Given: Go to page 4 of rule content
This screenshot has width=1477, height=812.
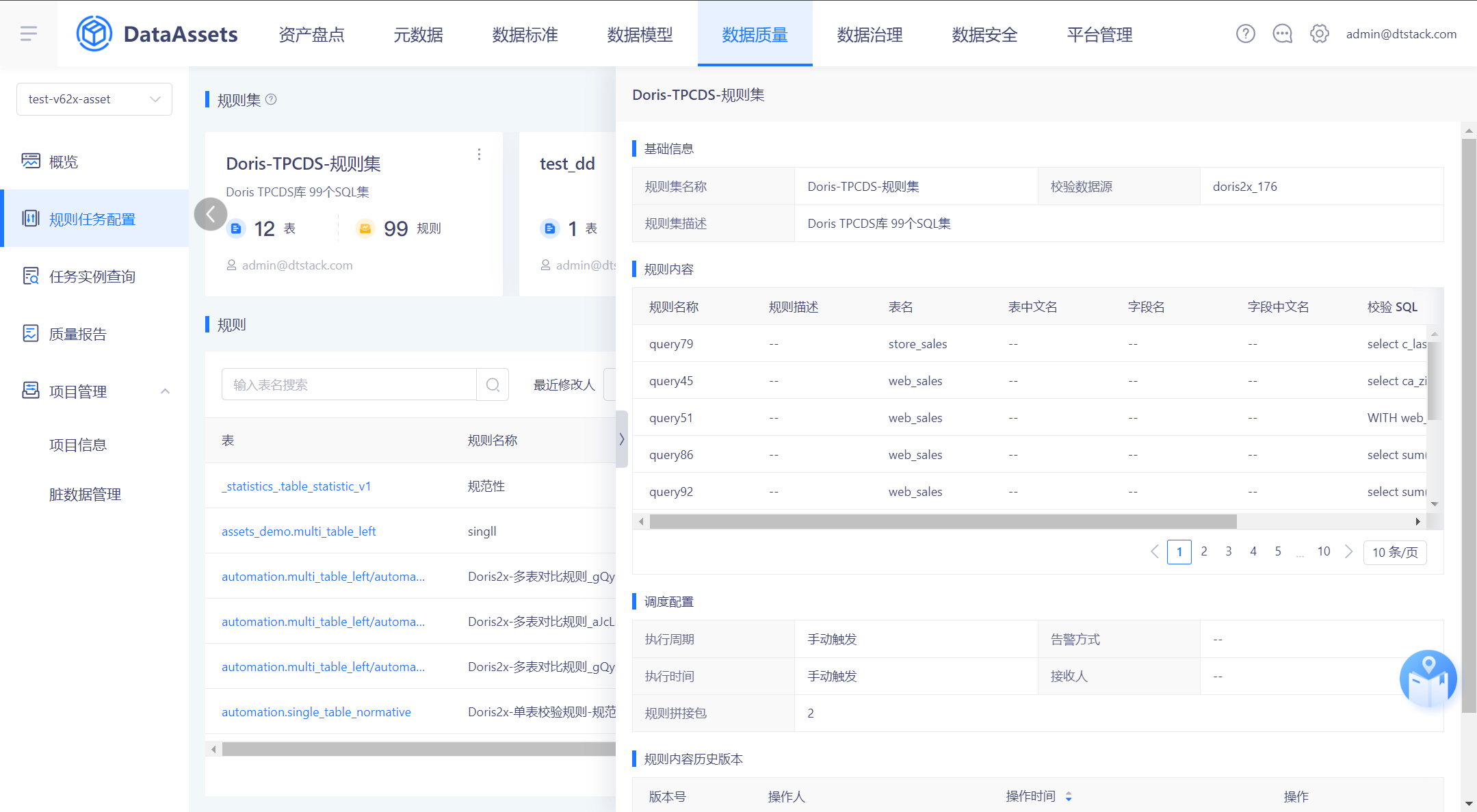Looking at the screenshot, I should (1253, 551).
